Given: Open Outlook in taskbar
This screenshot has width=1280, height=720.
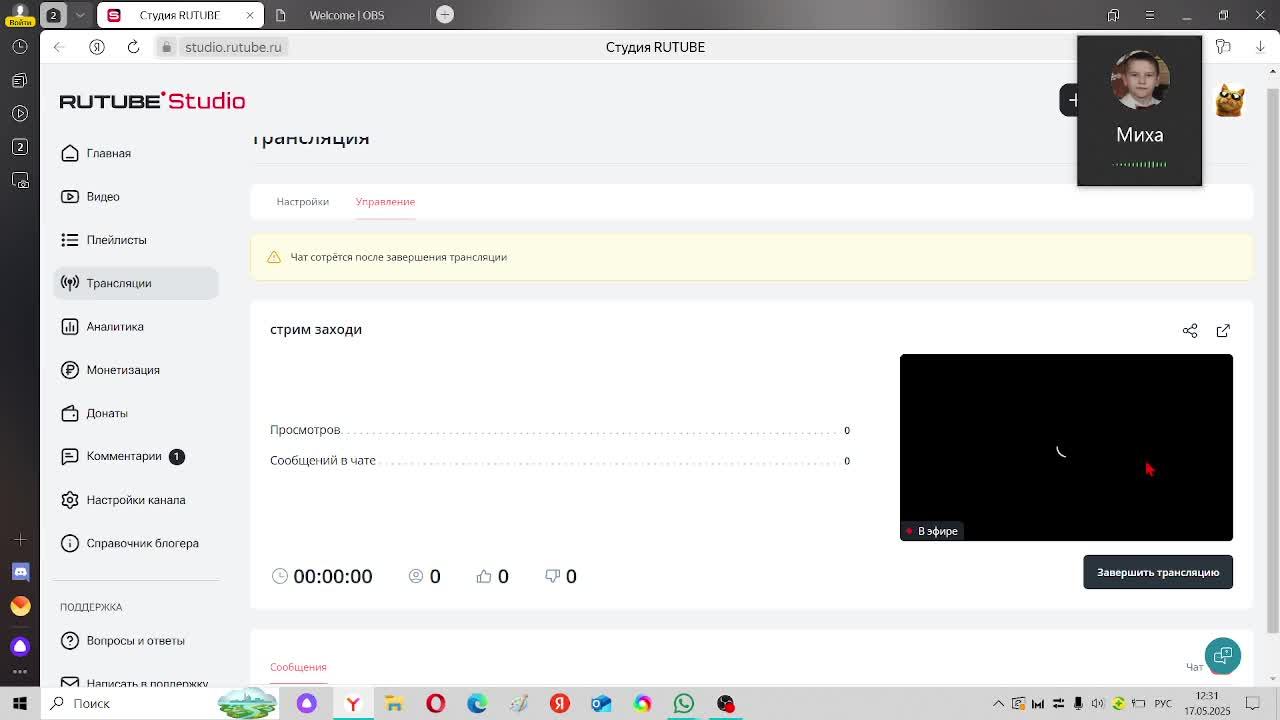Looking at the screenshot, I should coord(601,703).
